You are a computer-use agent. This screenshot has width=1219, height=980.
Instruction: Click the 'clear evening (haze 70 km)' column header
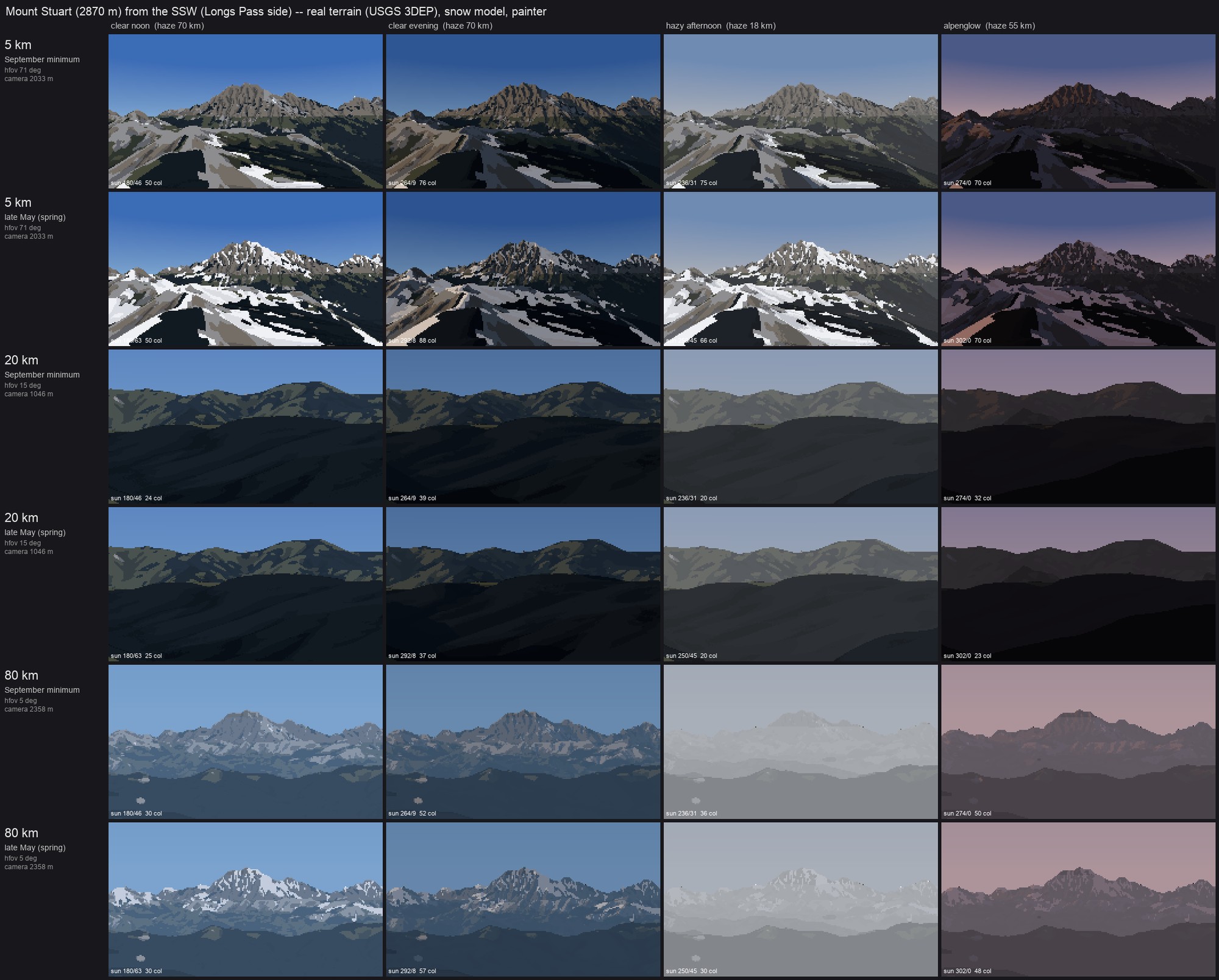pos(440,26)
